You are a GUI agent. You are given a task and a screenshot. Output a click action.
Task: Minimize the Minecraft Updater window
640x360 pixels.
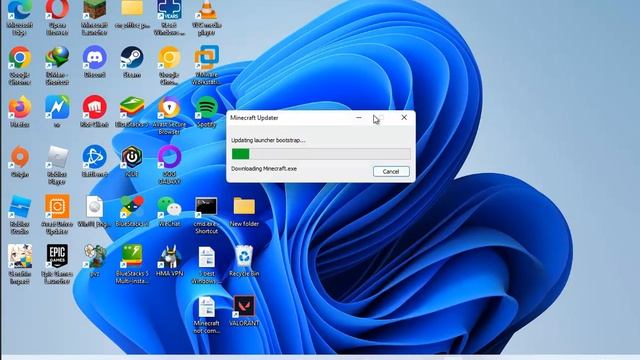359,118
